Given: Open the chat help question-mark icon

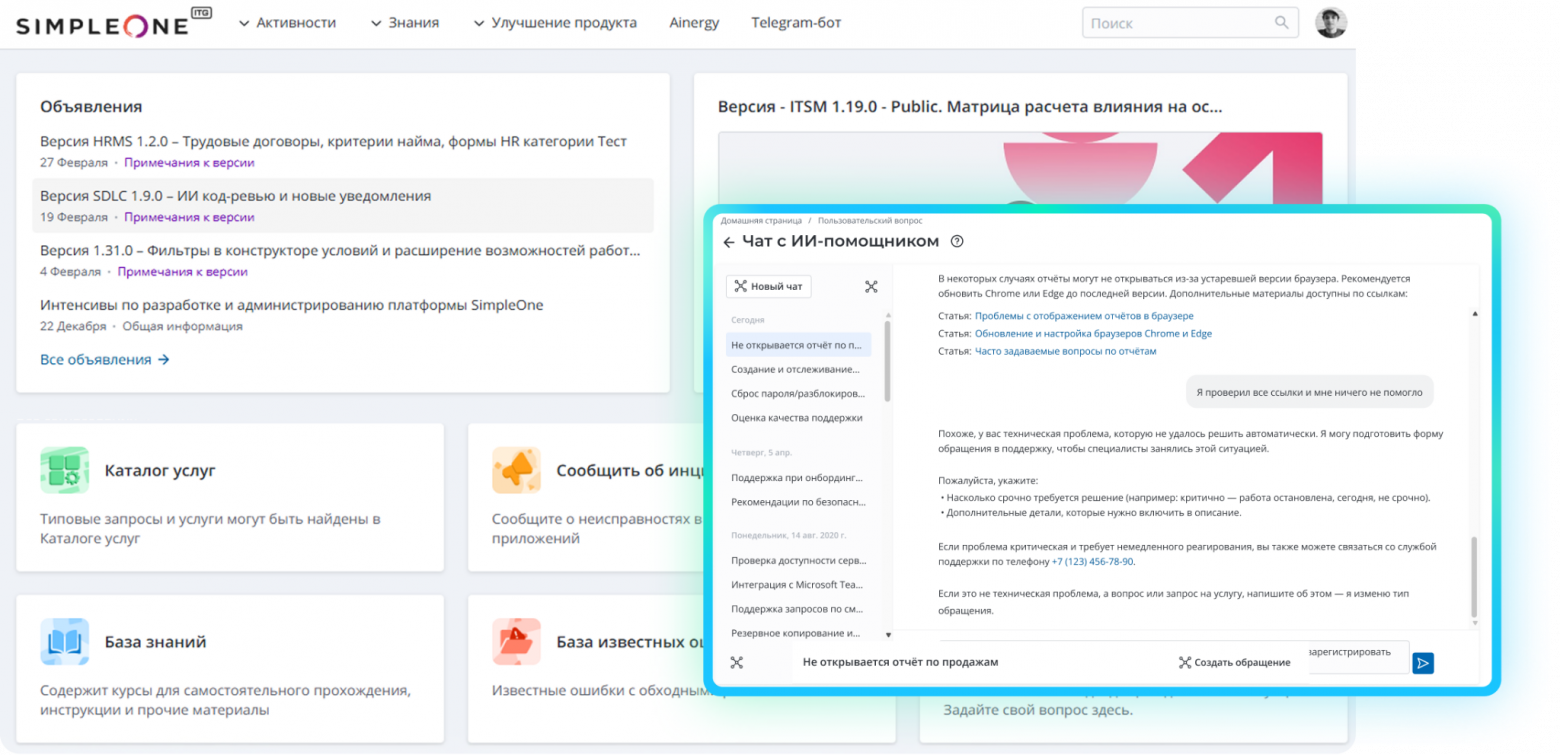Looking at the screenshot, I should point(957,241).
